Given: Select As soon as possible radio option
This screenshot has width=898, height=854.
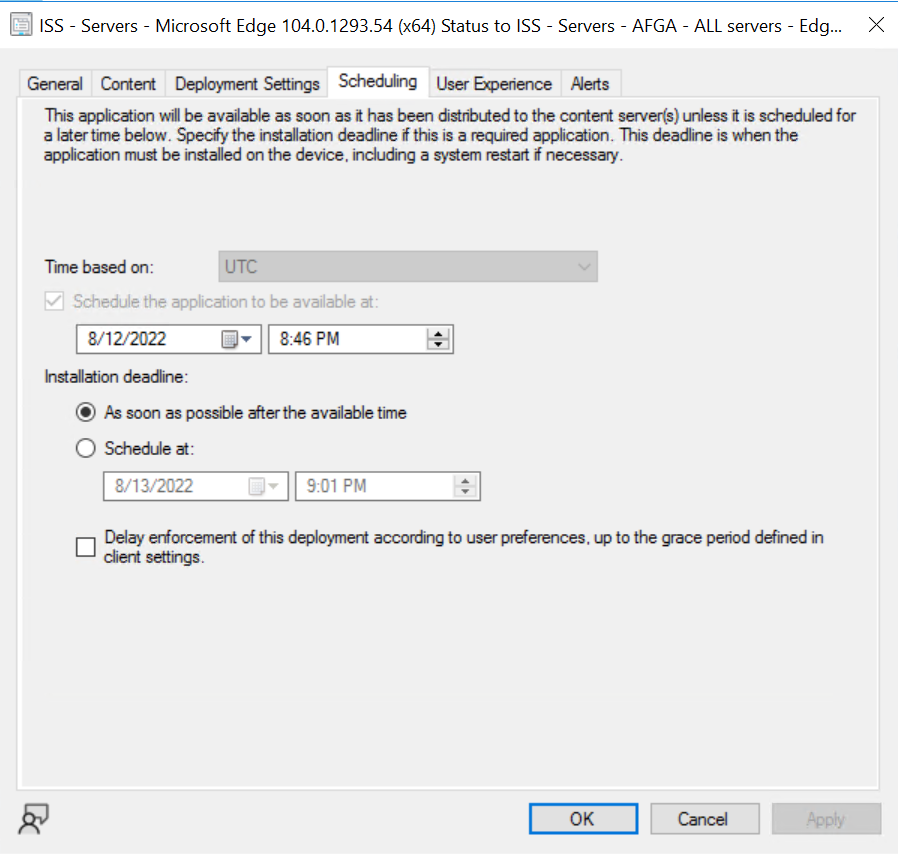Looking at the screenshot, I should [x=85, y=412].
